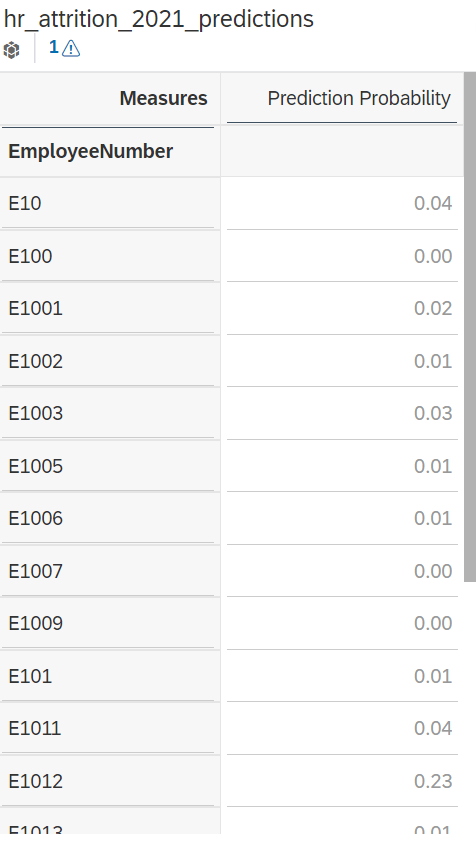Select the E1002 member cell
This screenshot has height=847, width=476.
110,361
